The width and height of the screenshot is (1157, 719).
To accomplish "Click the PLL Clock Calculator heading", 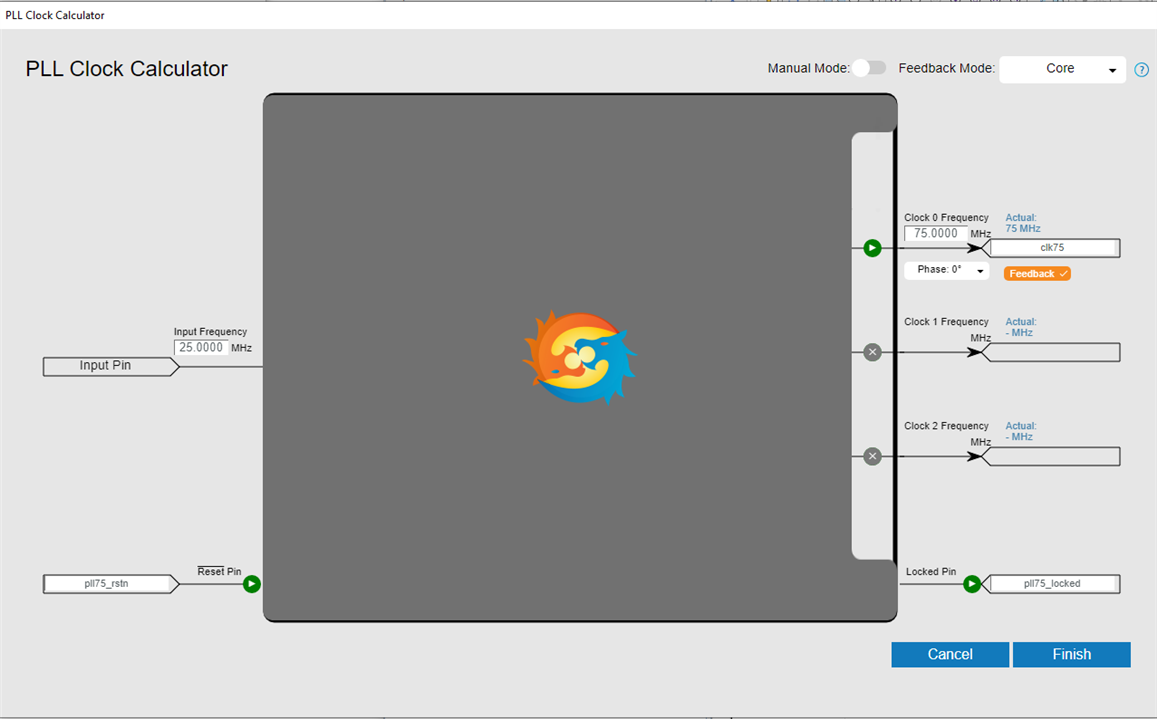I will coord(126,69).
